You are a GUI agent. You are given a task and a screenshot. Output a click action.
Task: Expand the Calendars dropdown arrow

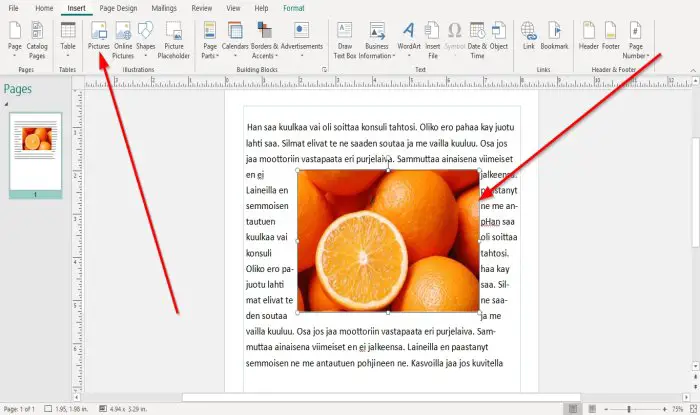pos(235,56)
